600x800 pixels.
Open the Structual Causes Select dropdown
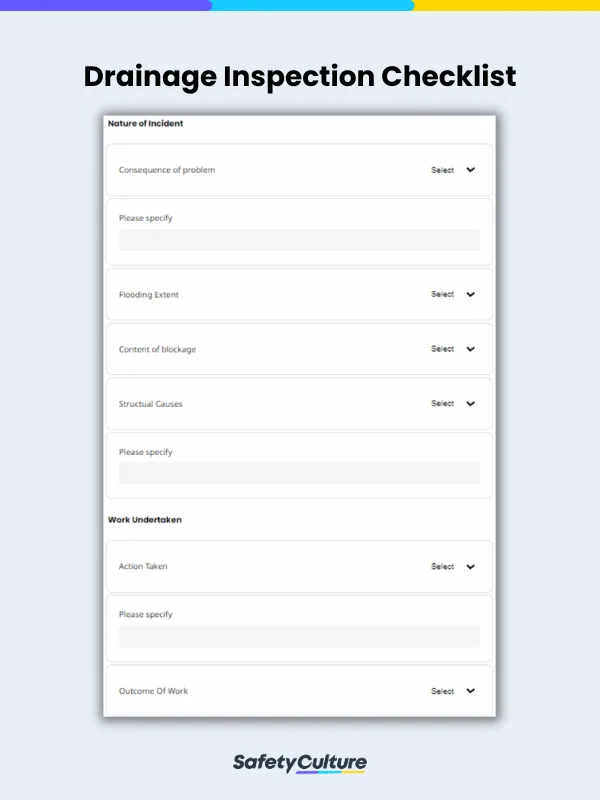[453, 404]
